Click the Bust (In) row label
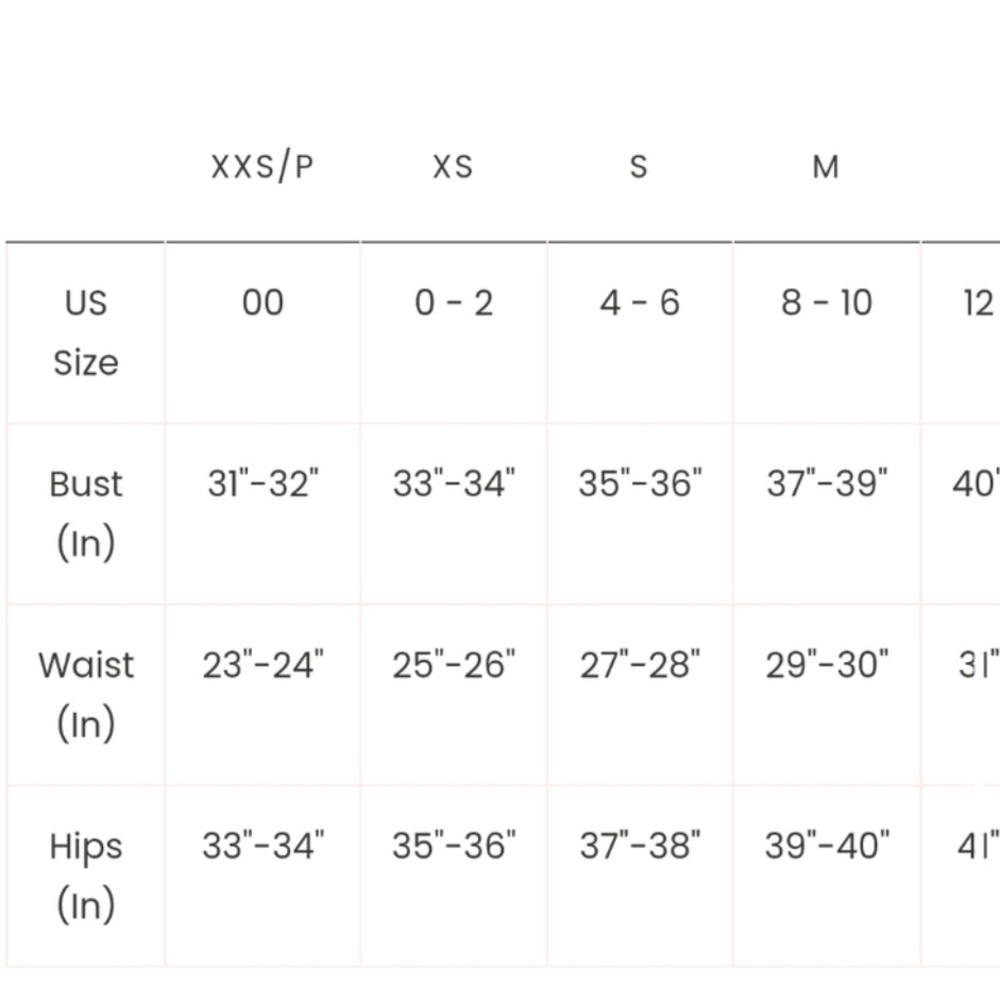Screen dimensions: 1000x1000 pos(85,513)
